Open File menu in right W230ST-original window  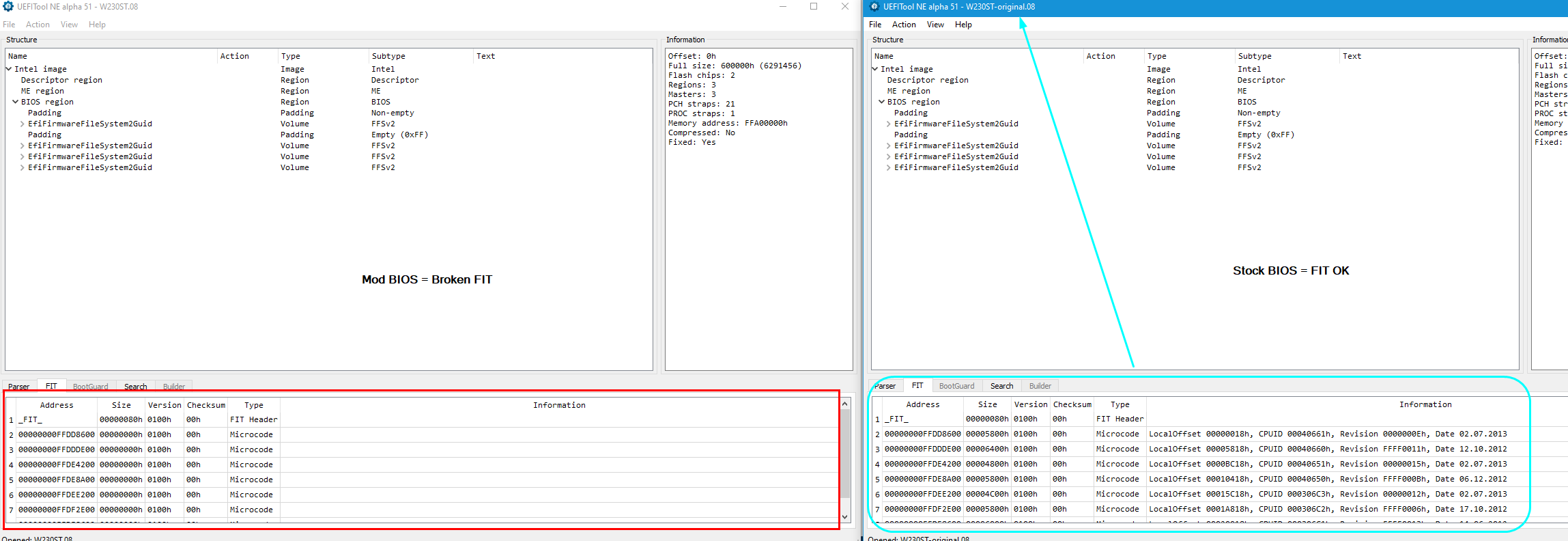point(875,25)
